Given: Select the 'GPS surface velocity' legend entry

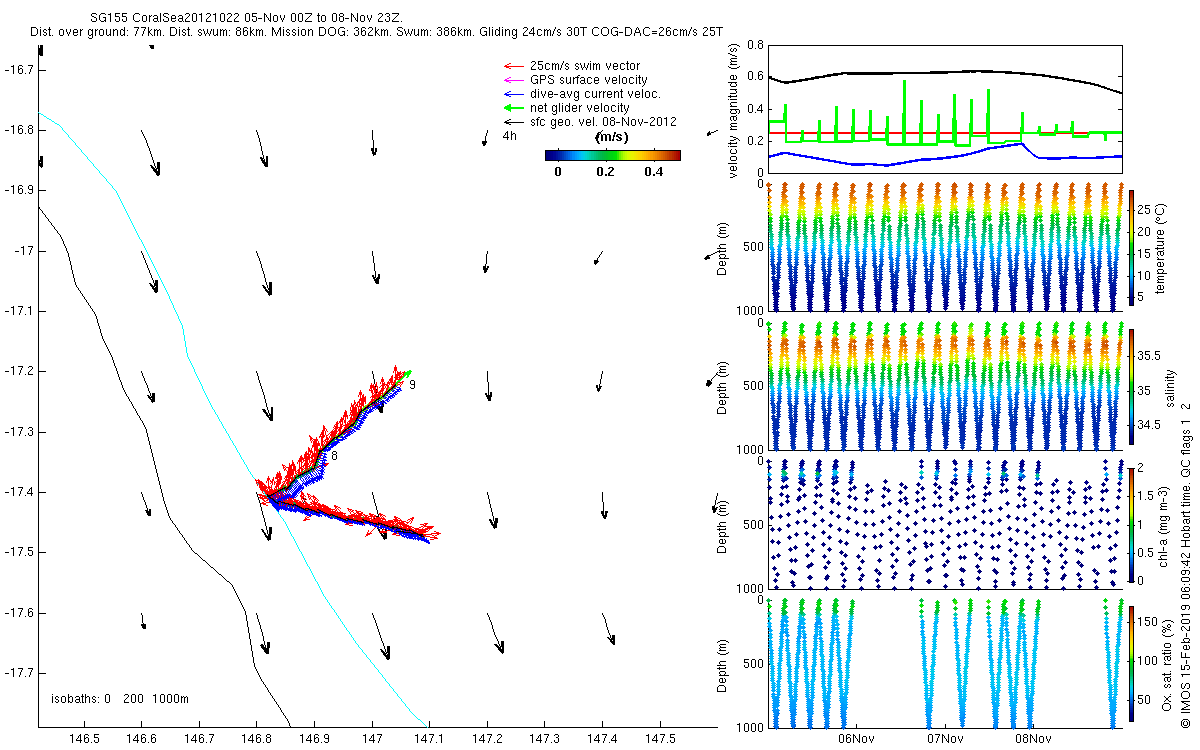Looking at the screenshot, I should (x=588, y=79).
